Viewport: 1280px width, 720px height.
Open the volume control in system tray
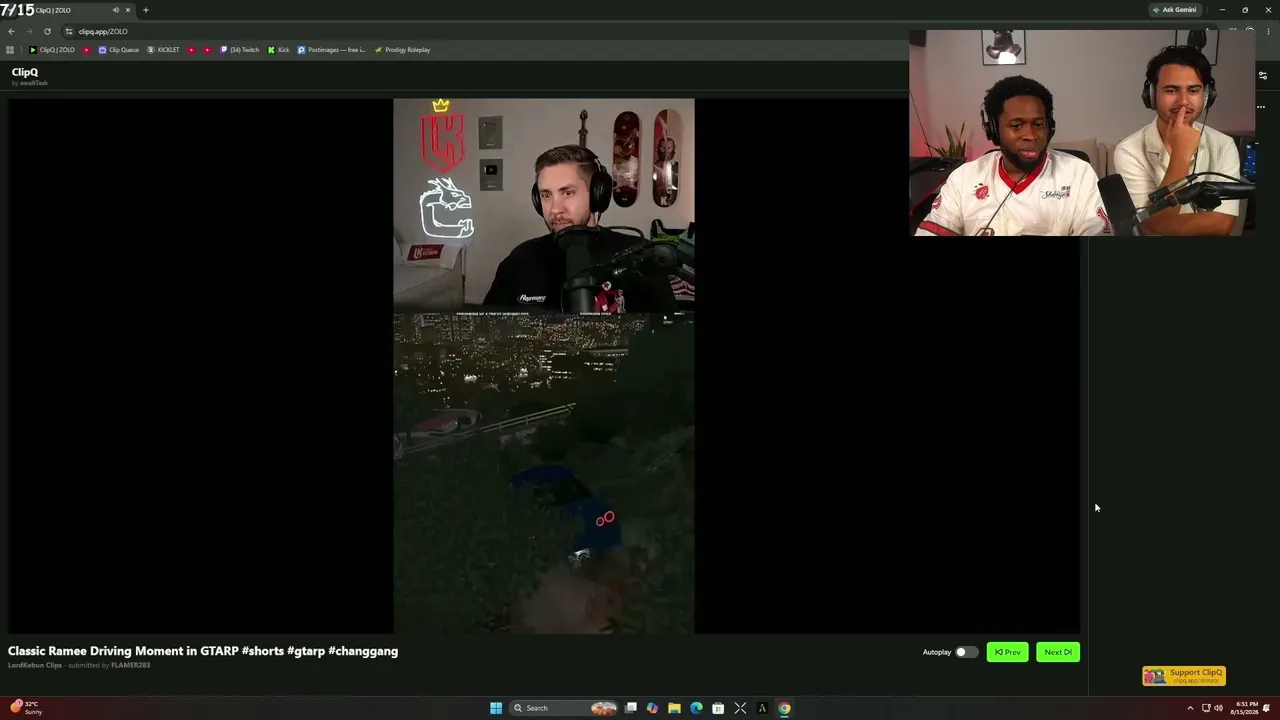1218,708
